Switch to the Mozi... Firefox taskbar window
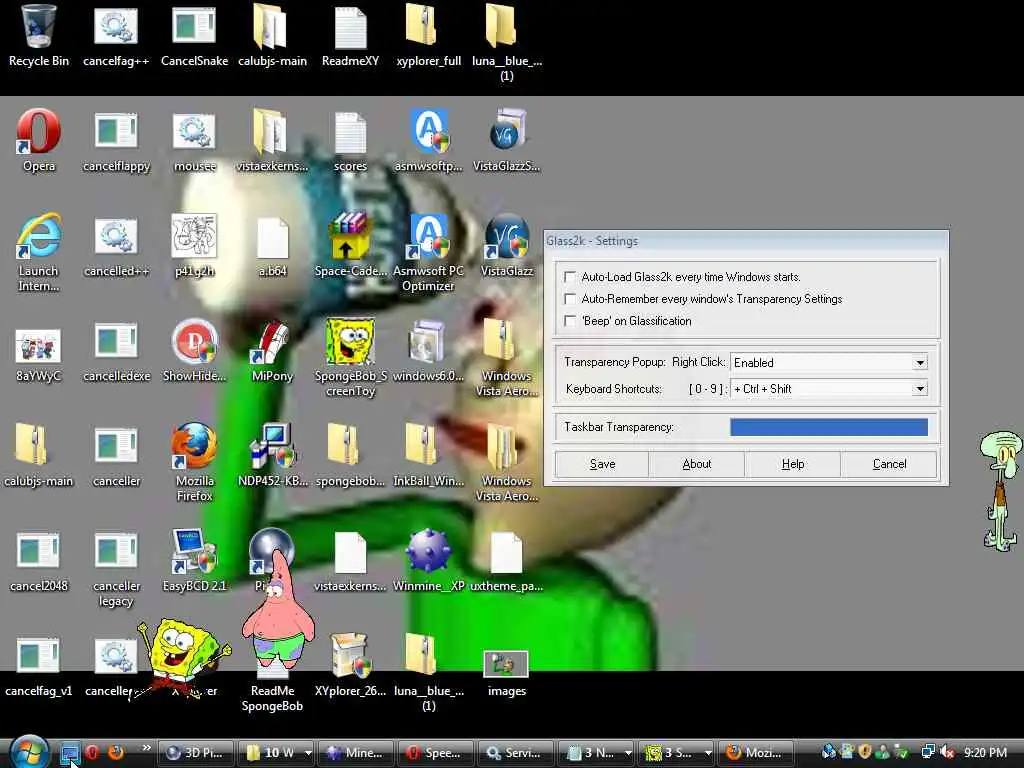The height and width of the screenshot is (768, 1024). [x=756, y=753]
